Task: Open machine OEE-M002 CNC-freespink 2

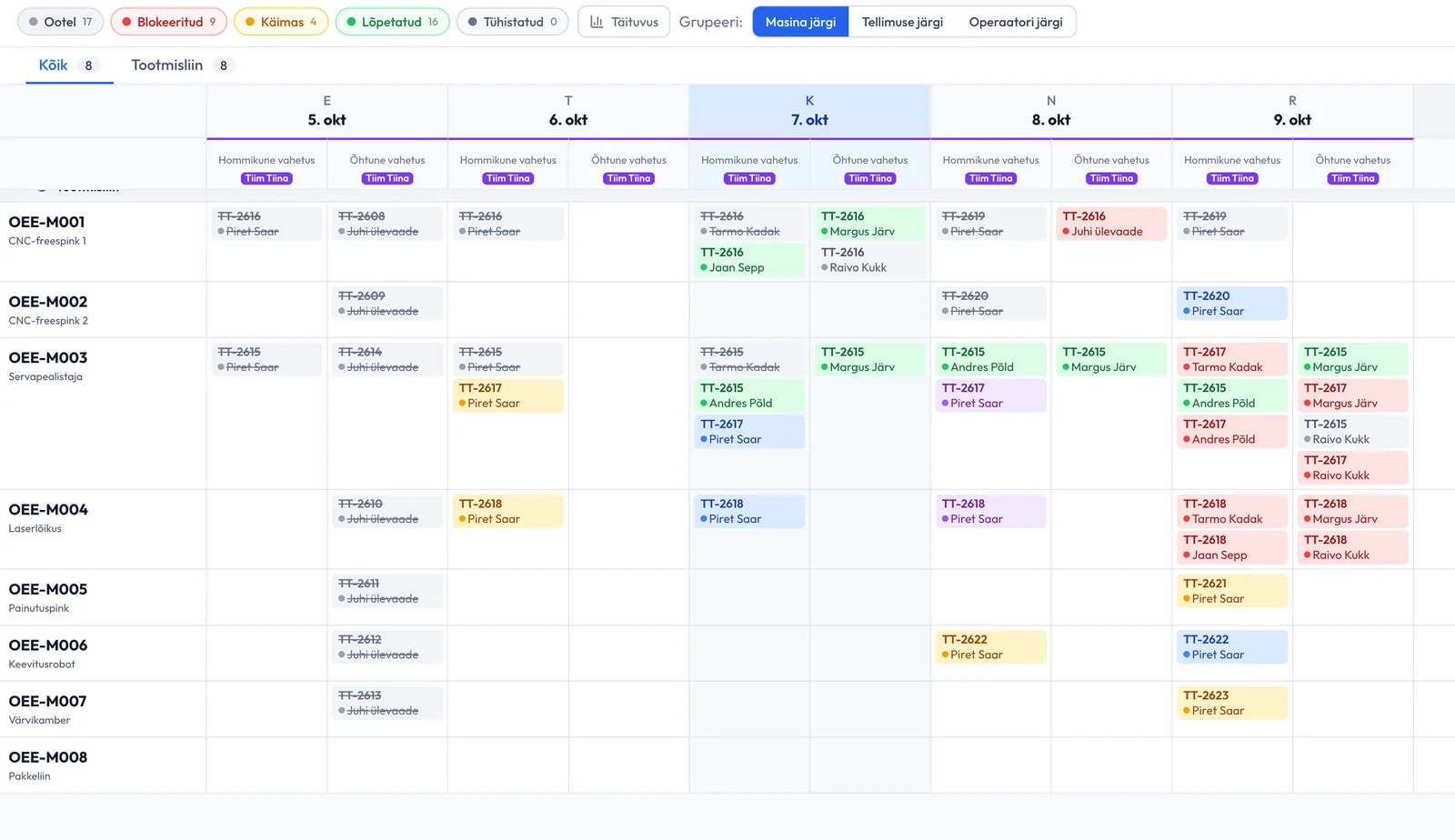Action: tap(103, 310)
